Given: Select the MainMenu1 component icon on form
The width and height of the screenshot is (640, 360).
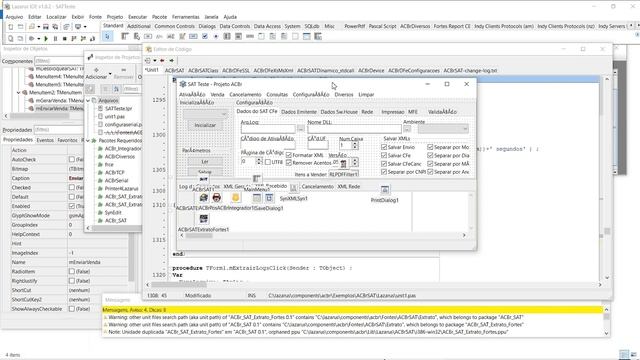Looking at the screenshot, I should (x=258, y=178).
